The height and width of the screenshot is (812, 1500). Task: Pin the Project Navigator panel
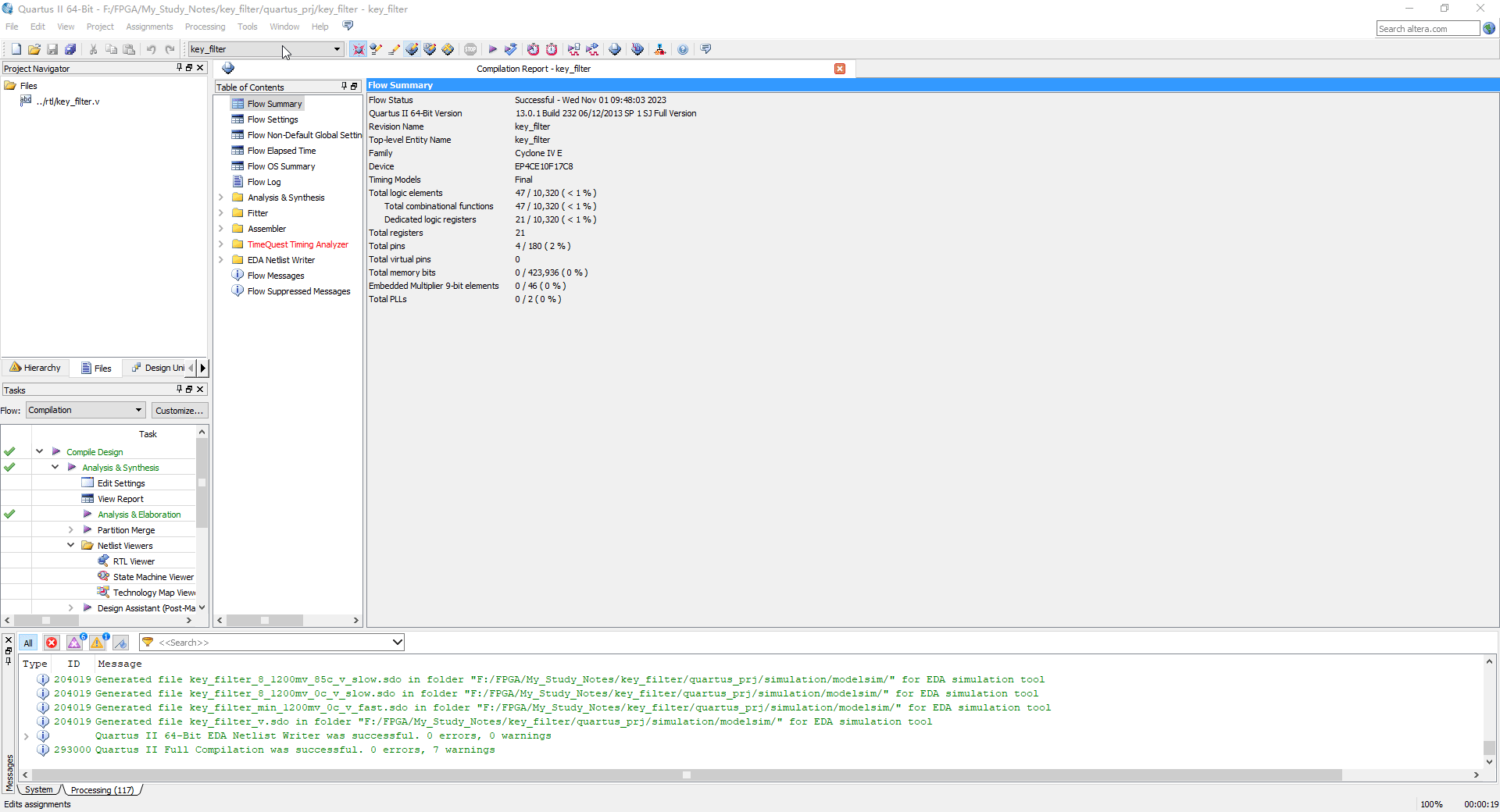pyautogui.click(x=179, y=68)
